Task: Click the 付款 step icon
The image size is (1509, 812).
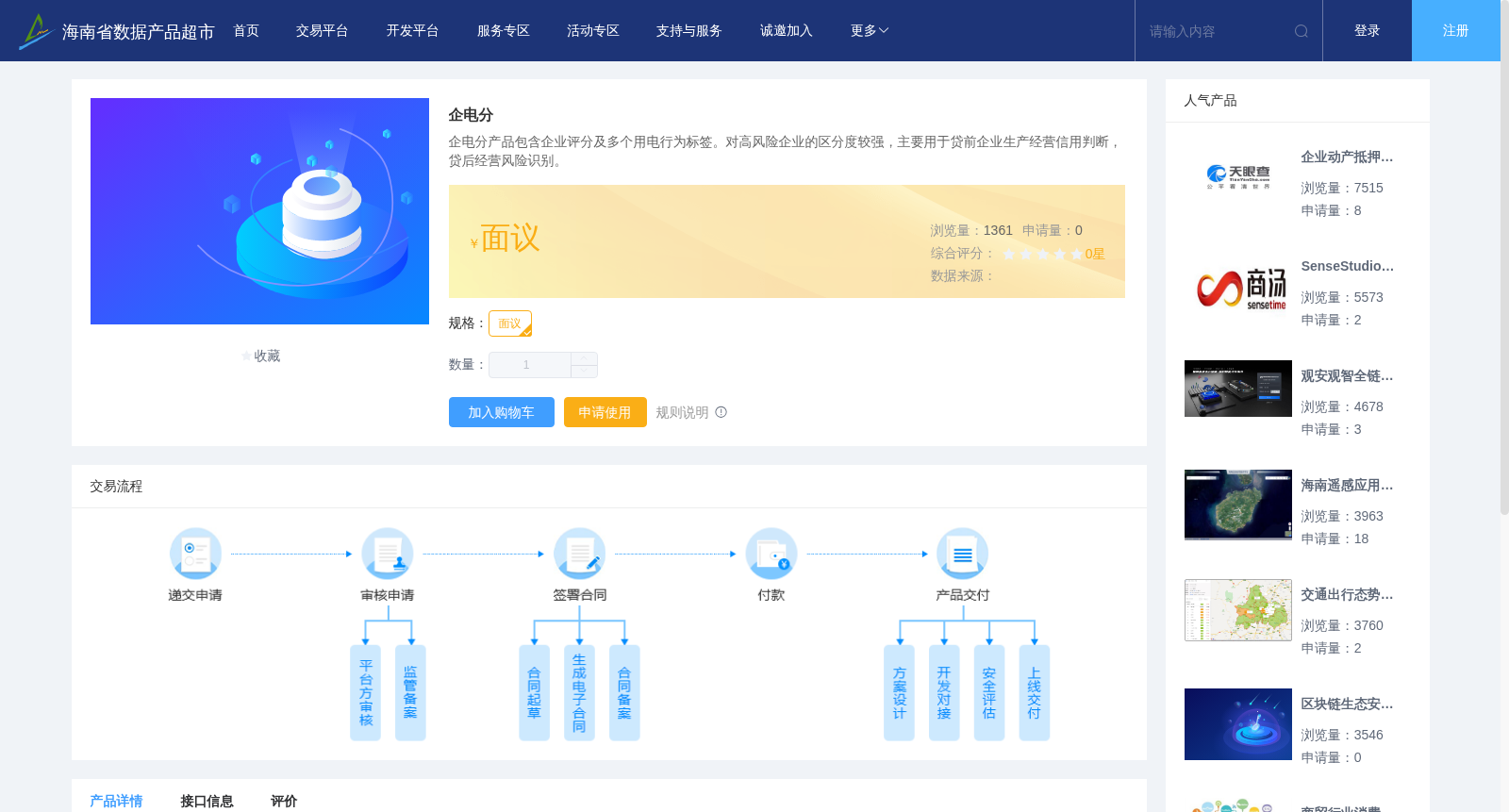Action: [771, 554]
